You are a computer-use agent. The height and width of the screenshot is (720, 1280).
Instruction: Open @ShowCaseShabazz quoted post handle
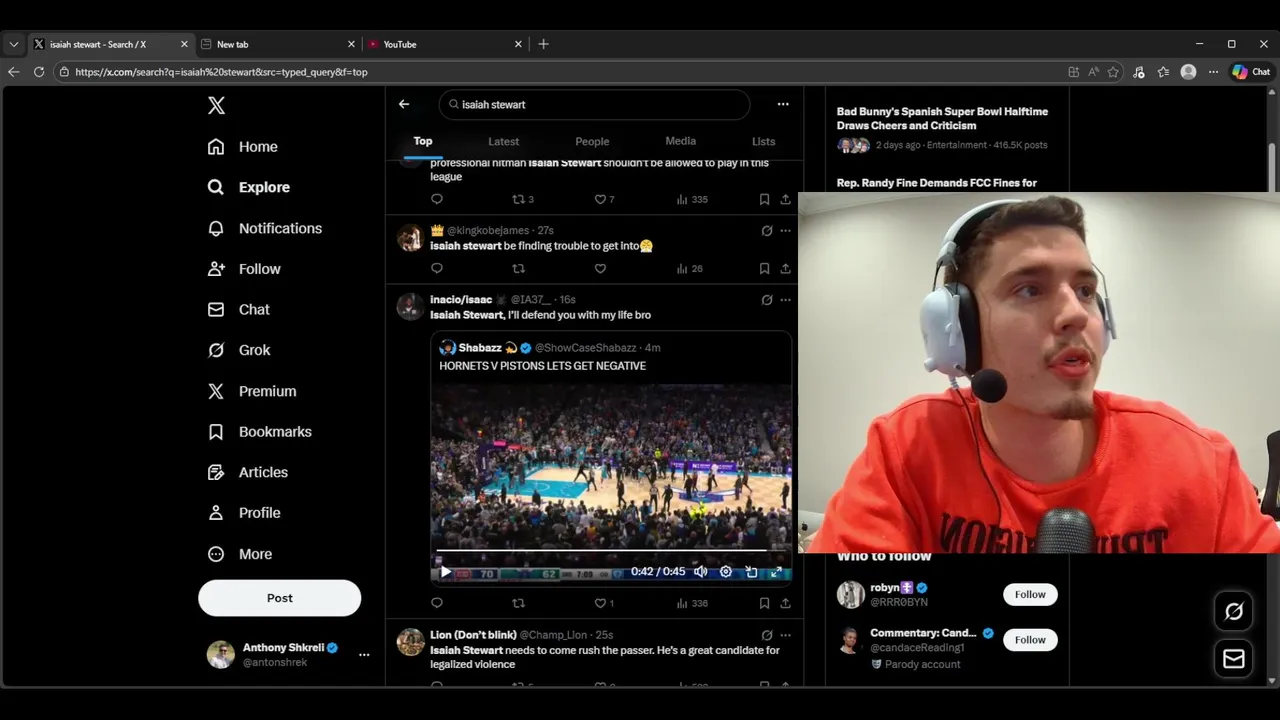point(585,348)
